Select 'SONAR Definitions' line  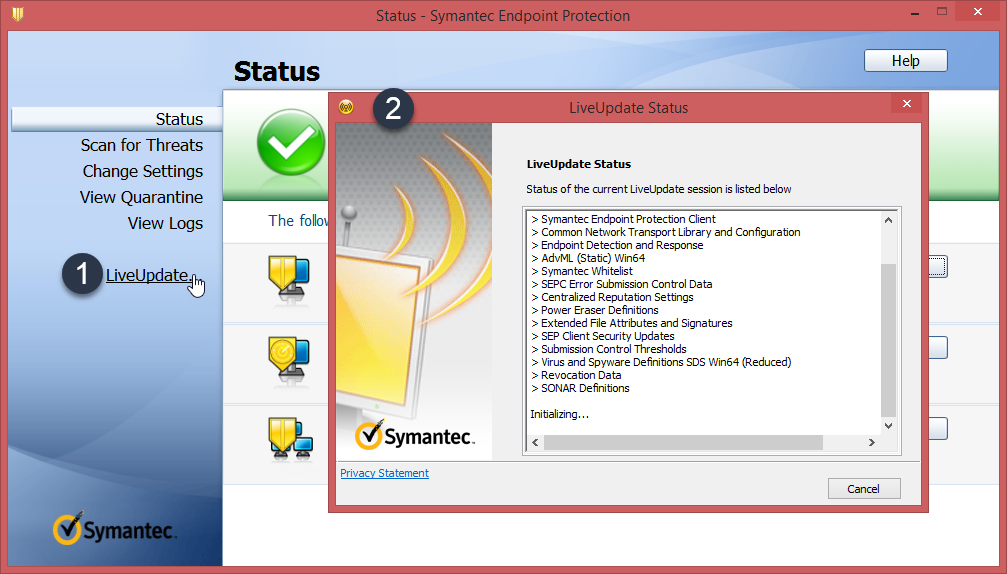pyautogui.click(x=580, y=388)
